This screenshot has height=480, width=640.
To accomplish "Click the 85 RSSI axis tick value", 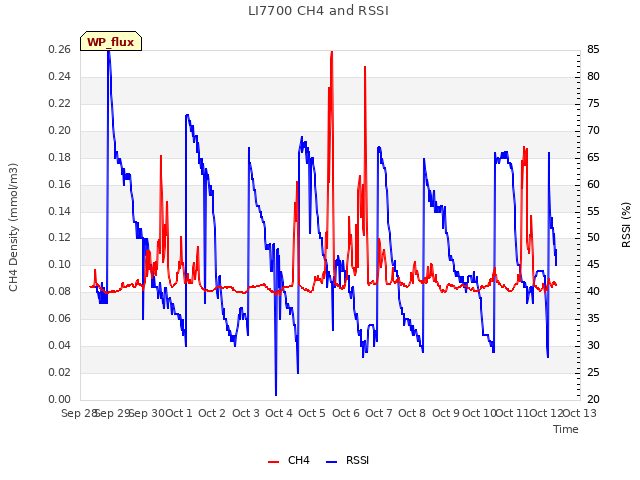I will (593, 49).
